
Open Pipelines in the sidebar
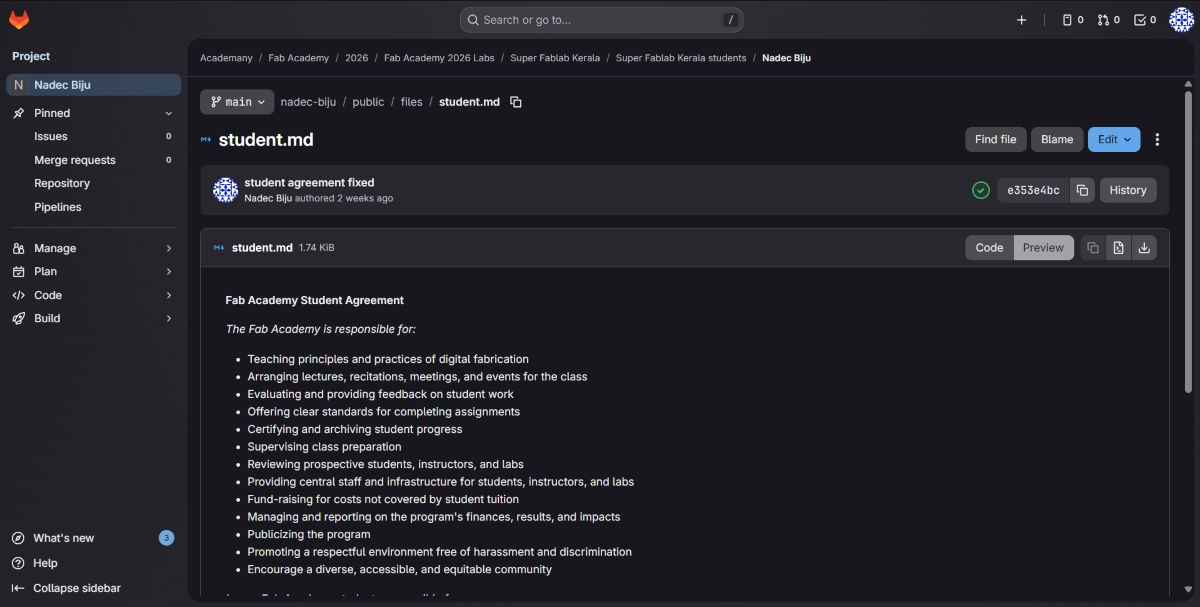tap(58, 207)
